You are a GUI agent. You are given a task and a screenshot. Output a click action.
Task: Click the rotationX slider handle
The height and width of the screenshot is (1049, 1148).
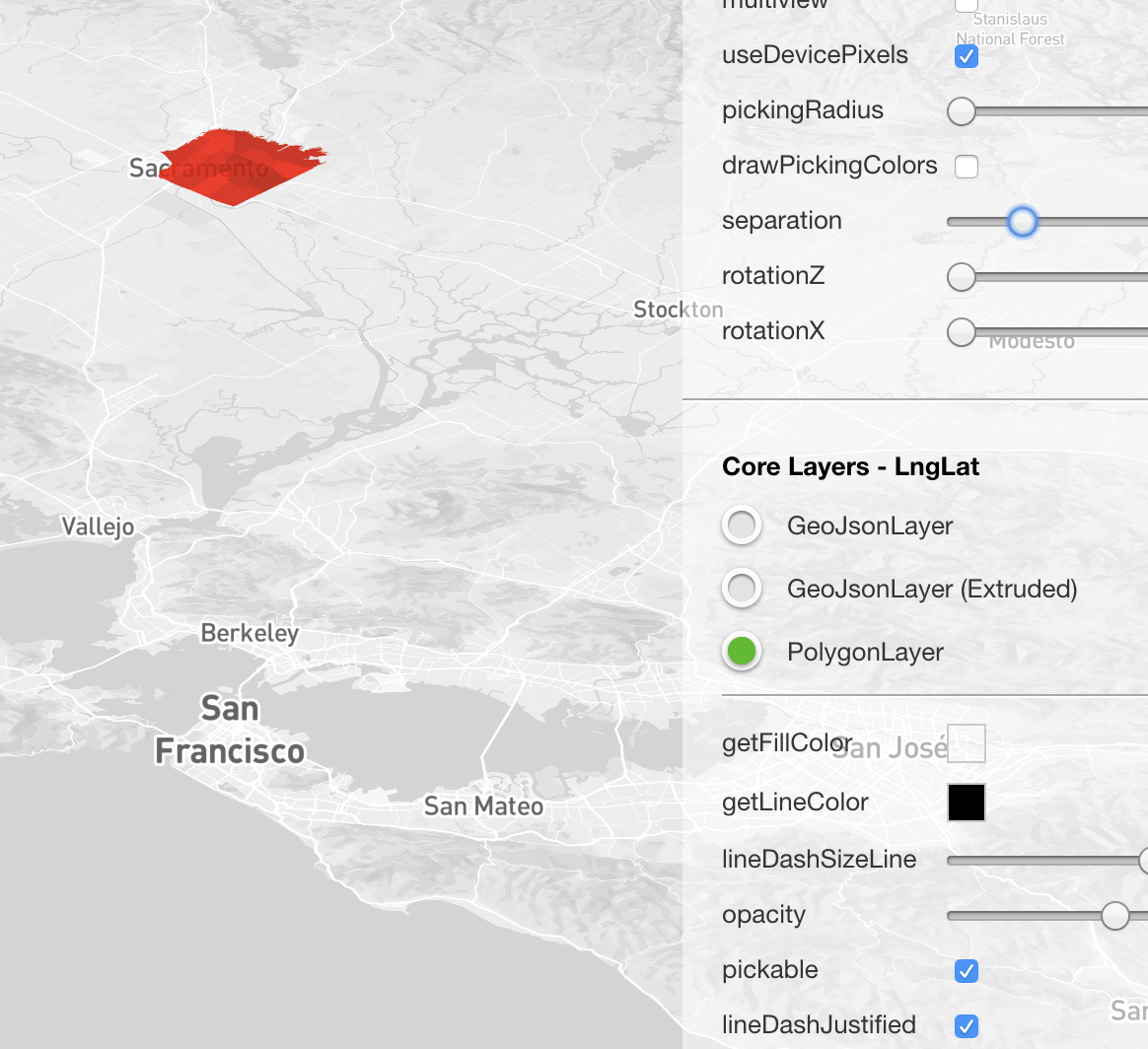click(962, 332)
